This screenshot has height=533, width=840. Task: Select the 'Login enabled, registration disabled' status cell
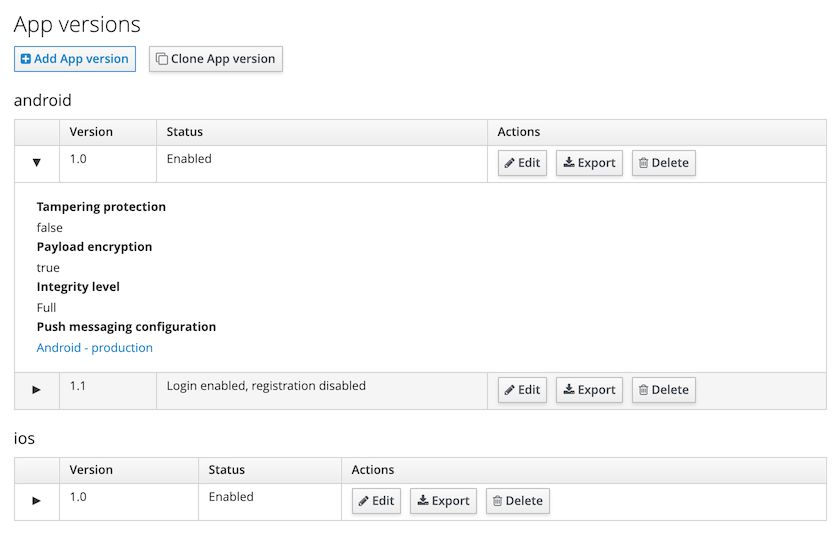click(x=266, y=386)
